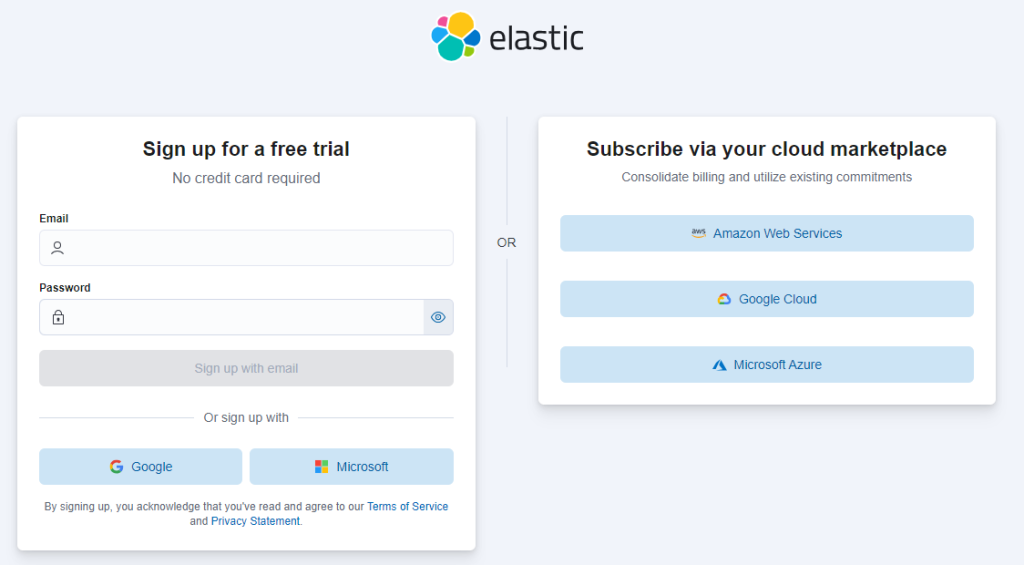Image resolution: width=1024 pixels, height=565 pixels.
Task: Click the Elastic cluster logo icon
Action: click(456, 36)
